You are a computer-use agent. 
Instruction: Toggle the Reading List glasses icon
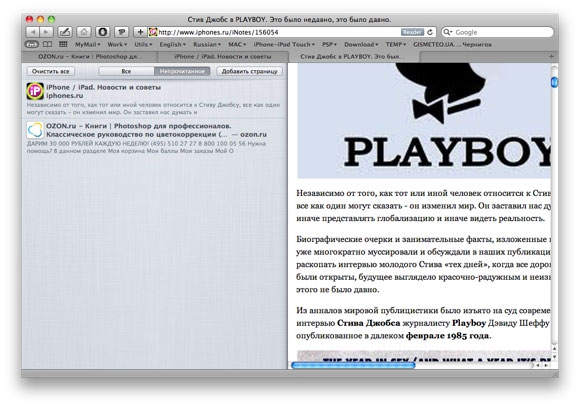point(31,44)
